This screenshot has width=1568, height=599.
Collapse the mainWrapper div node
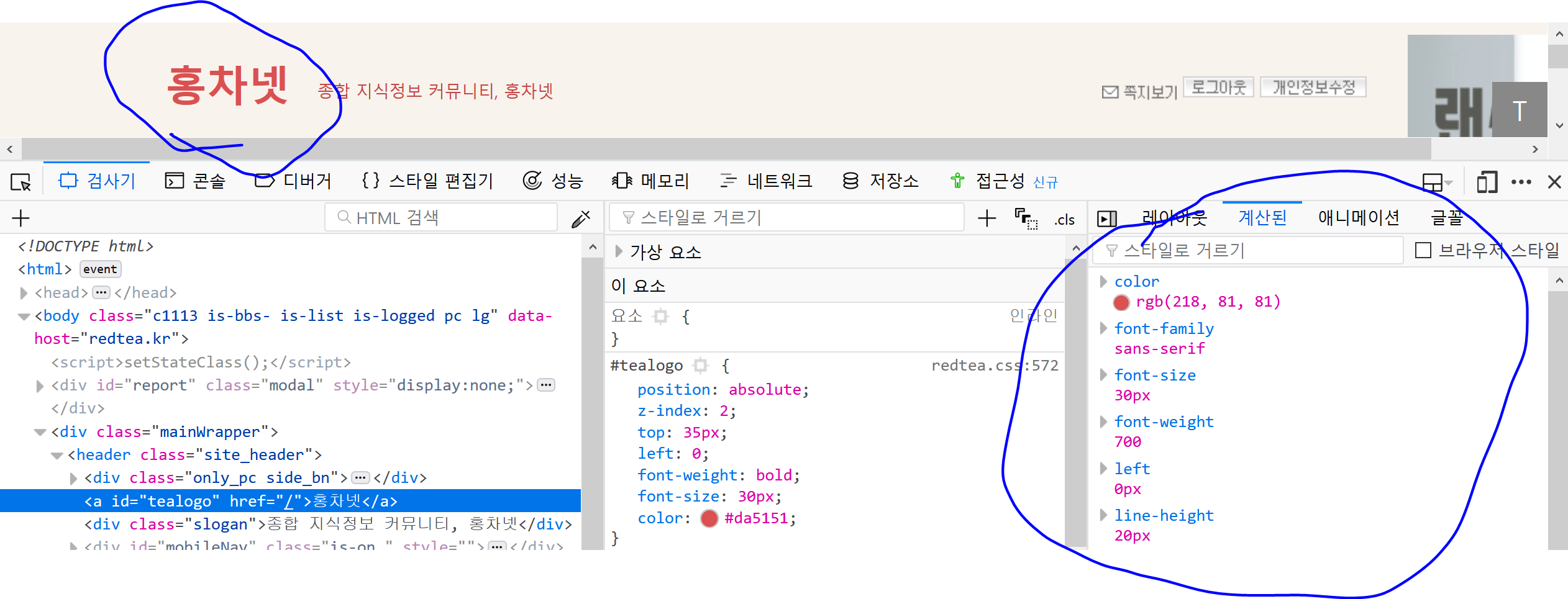40,432
